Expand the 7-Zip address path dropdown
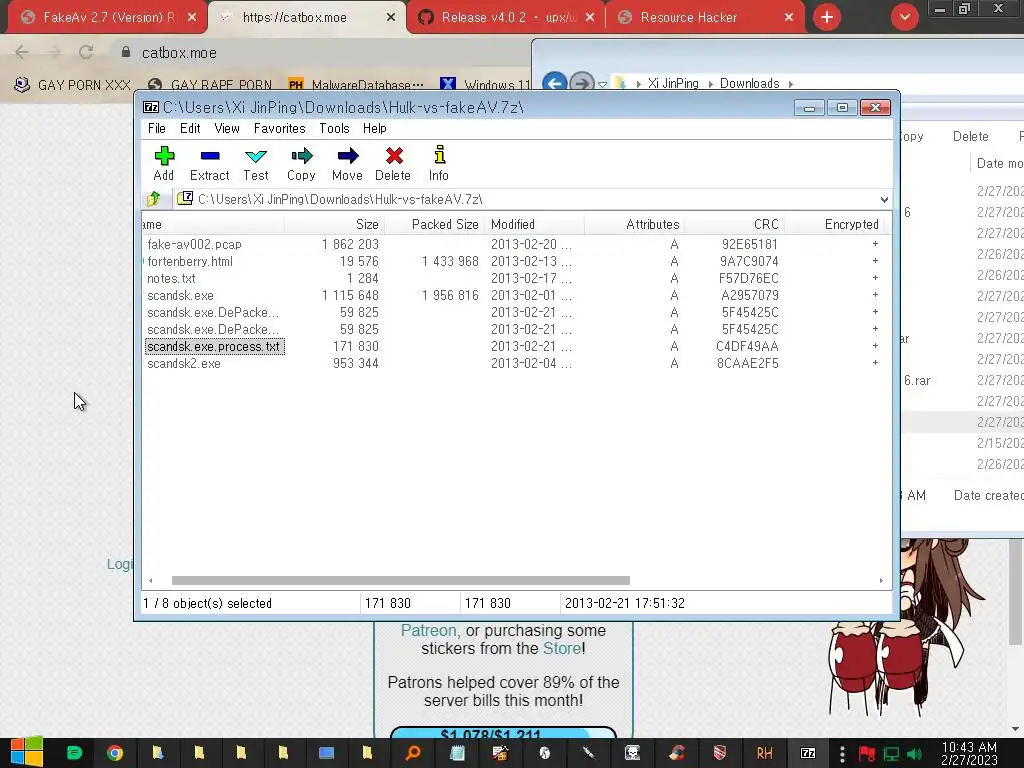The image size is (1024, 768). tap(884, 199)
